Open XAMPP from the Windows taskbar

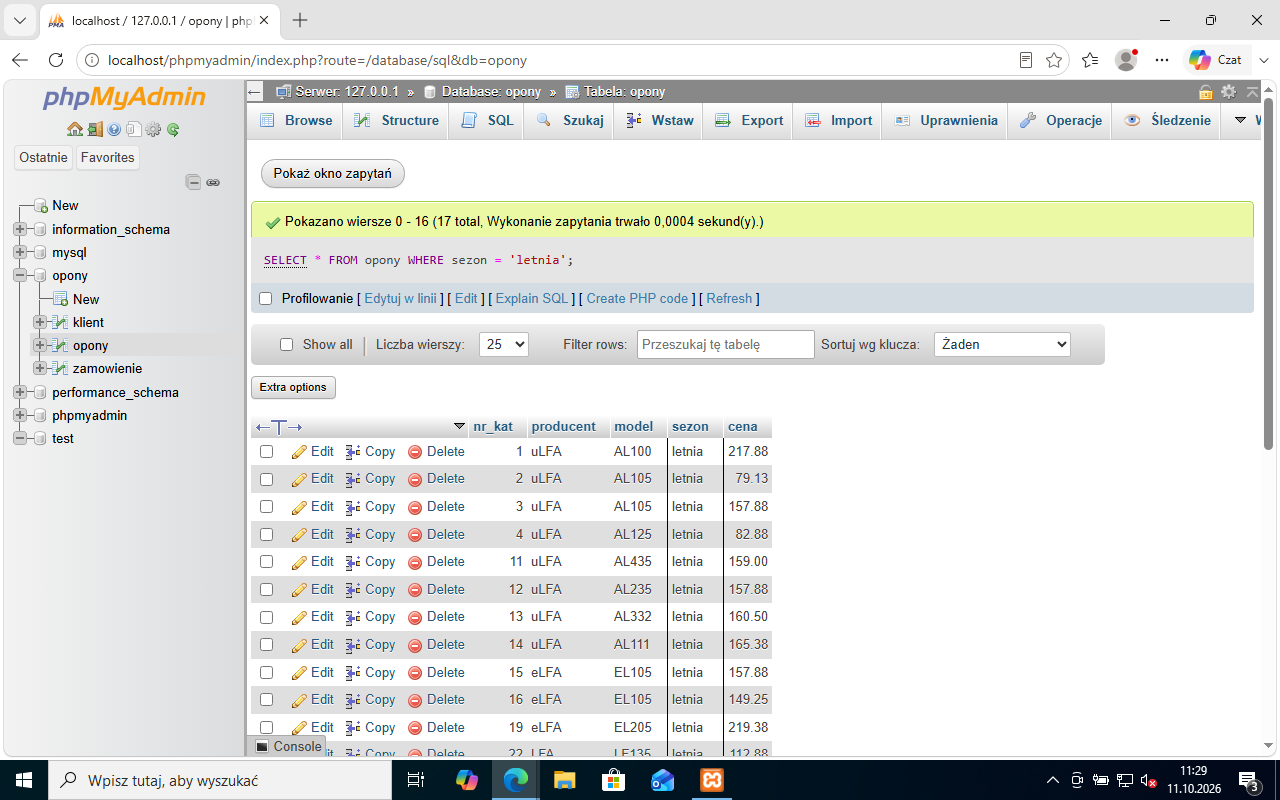pos(711,780)
